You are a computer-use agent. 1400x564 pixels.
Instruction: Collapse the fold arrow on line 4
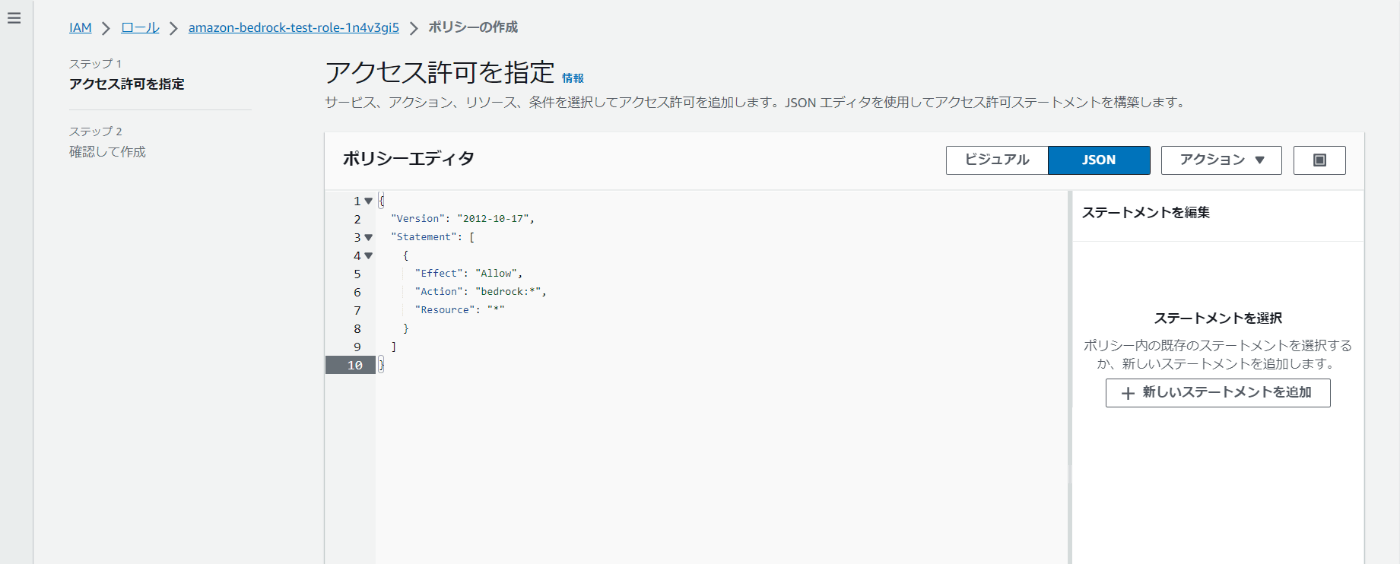tap(368, 255)
